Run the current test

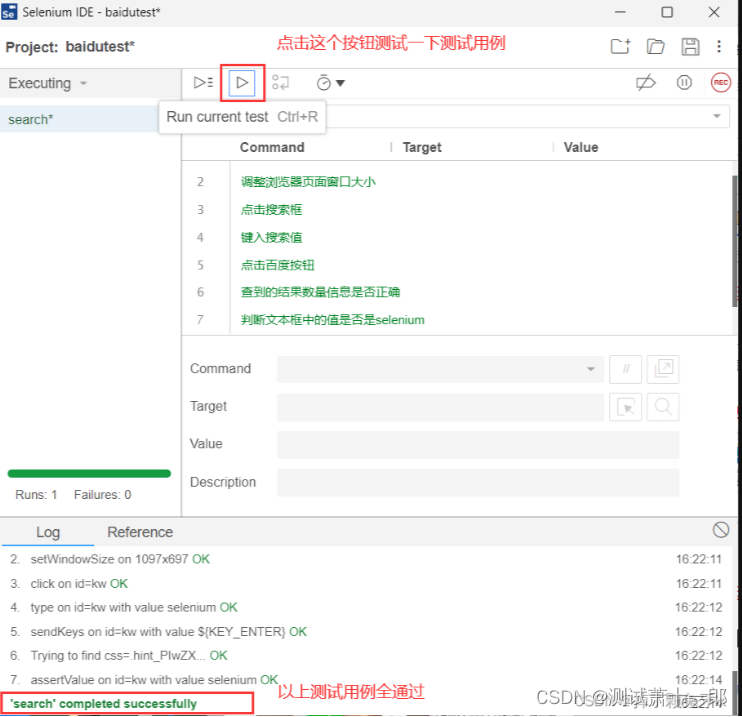tap(242, 83)
